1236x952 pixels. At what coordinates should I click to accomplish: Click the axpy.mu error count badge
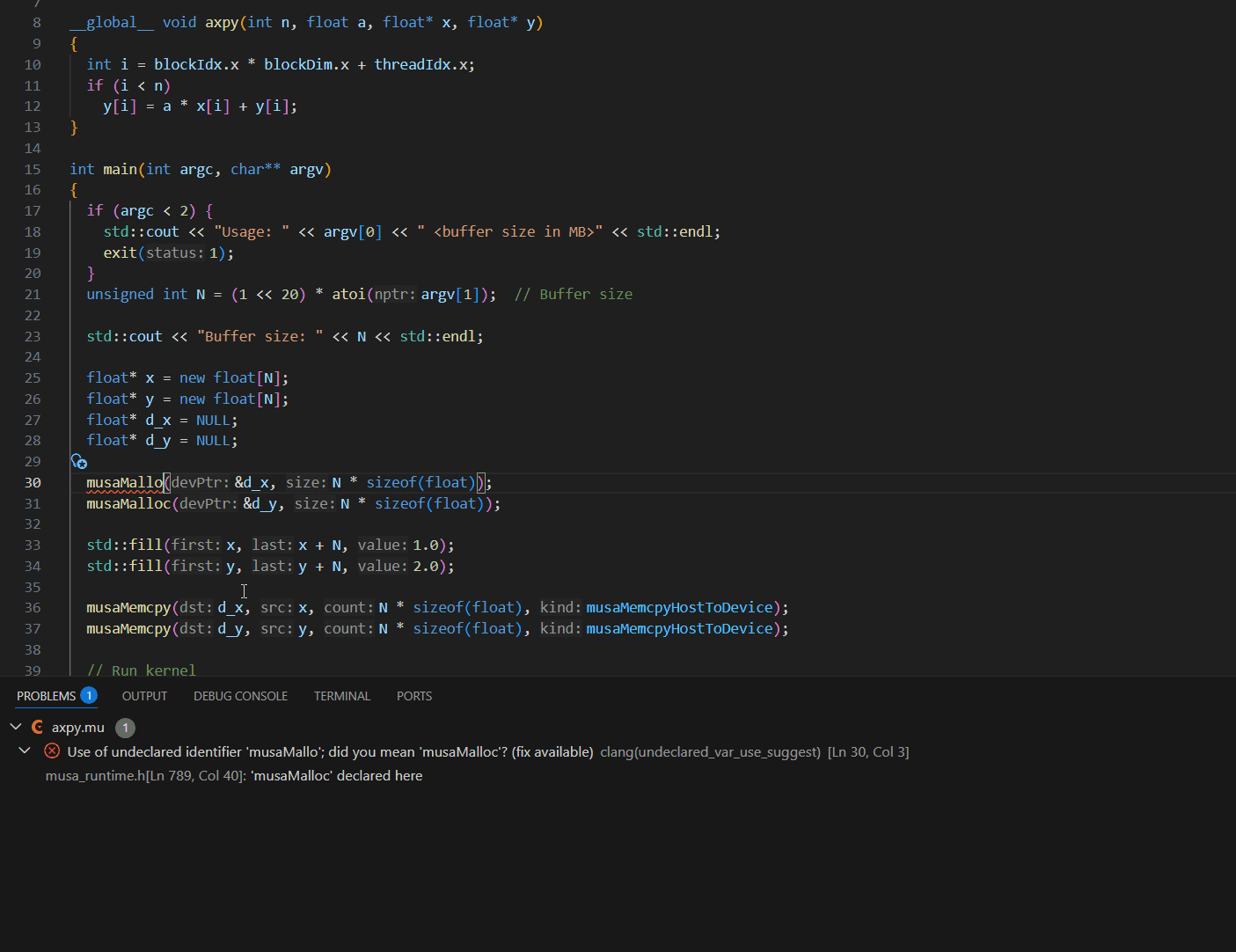click(x=126, y=728)
